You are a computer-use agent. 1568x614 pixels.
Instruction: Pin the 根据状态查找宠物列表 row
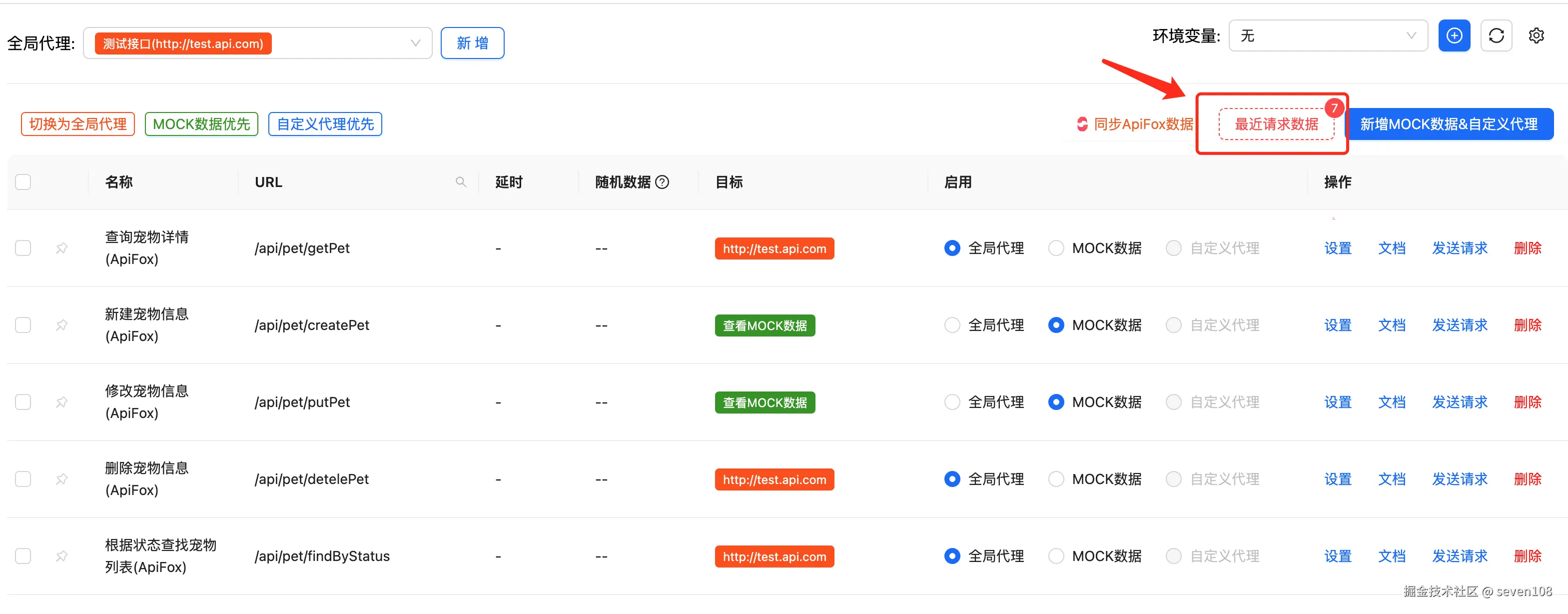click(61, 556)
